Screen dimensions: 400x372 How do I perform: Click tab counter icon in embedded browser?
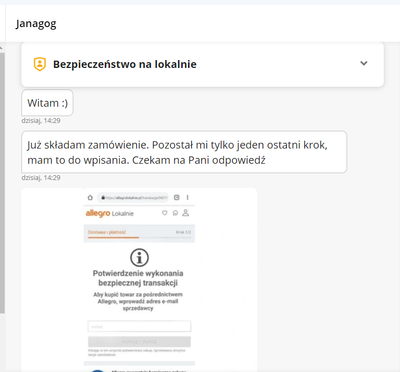click(x=177, y=197)
